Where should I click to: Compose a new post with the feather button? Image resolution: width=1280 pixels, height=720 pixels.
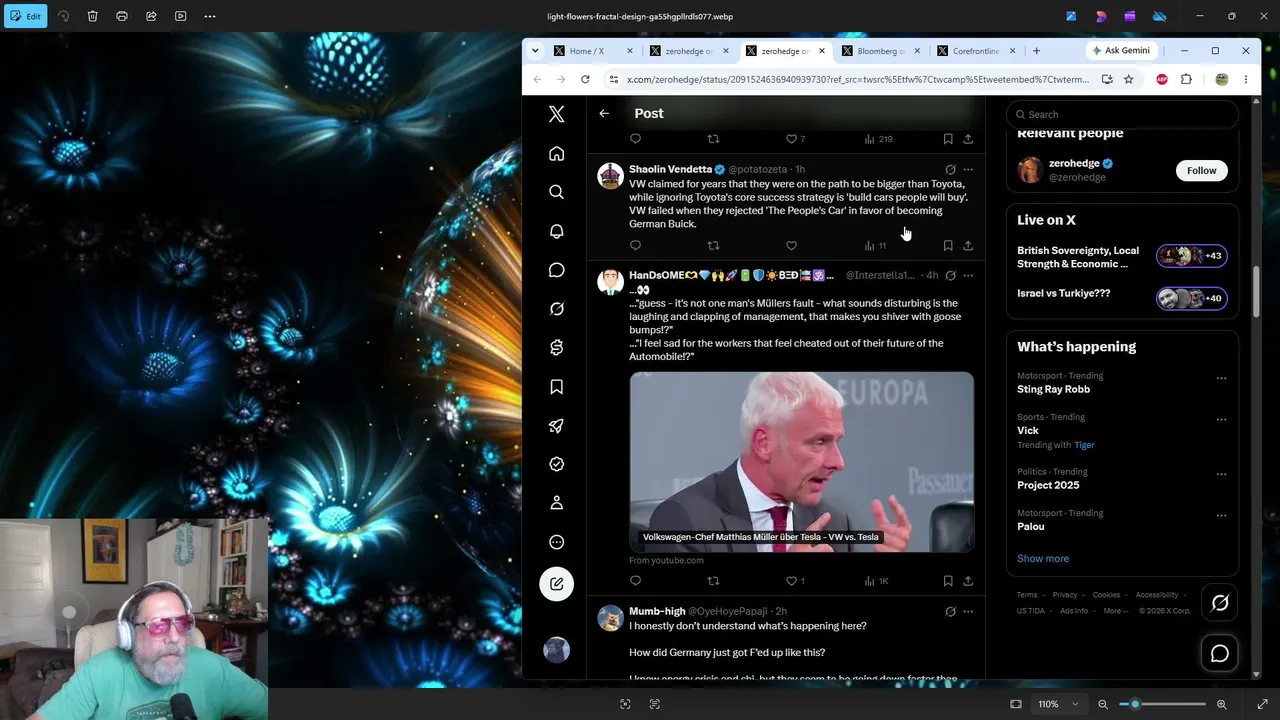[557, 584]
